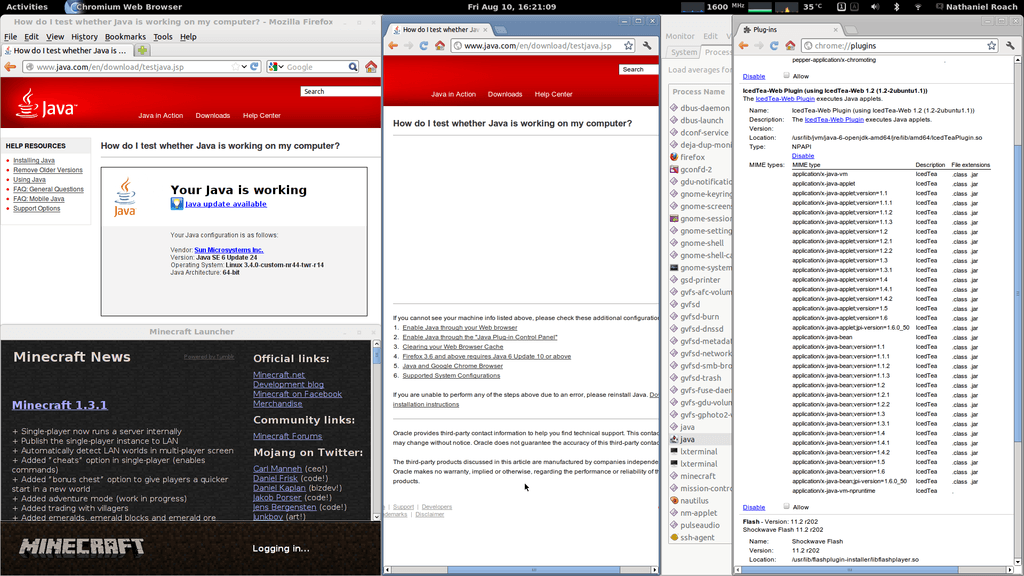Click the Firefox back arrow button
Screen dimensions: 1024x576
10,67
